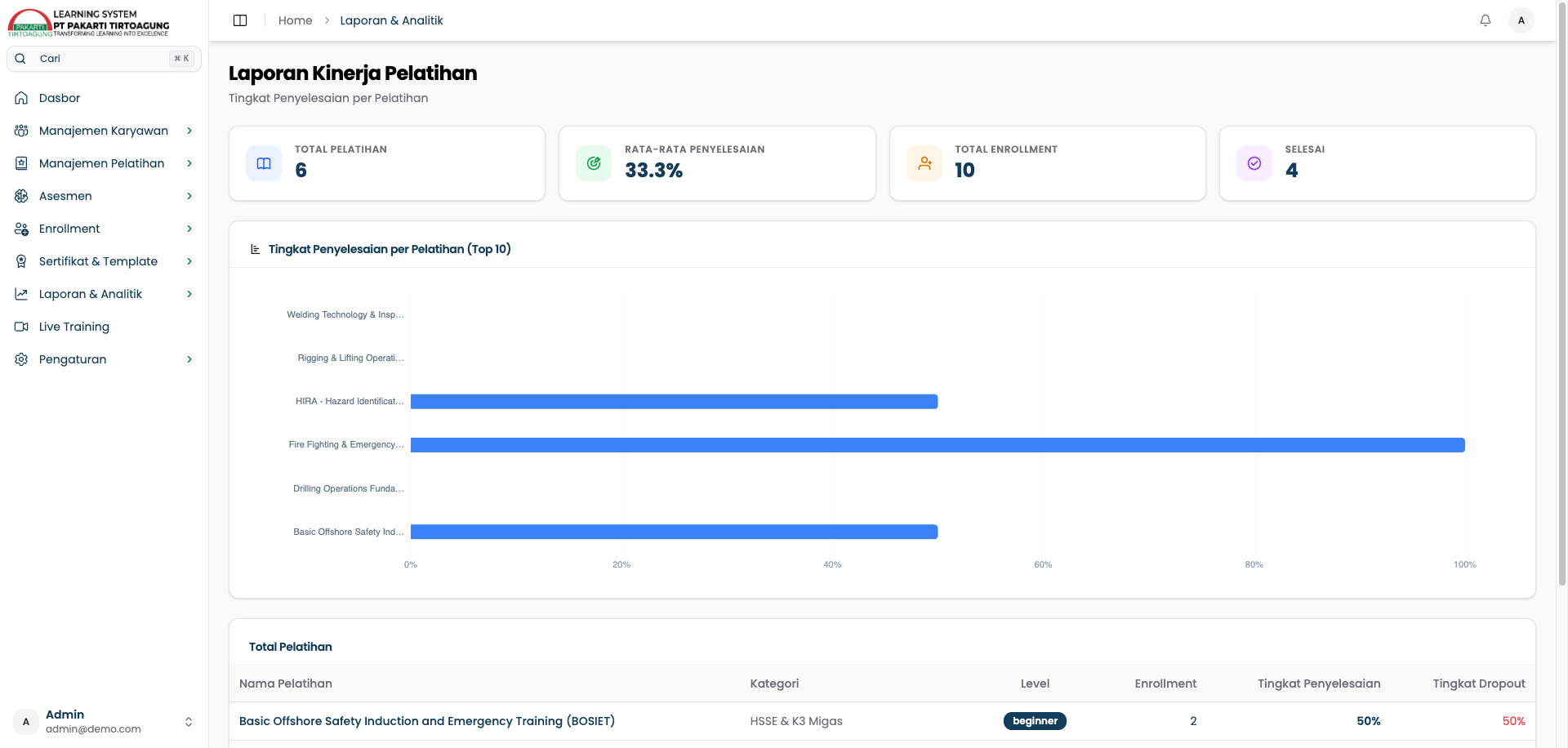Click the Pengaturan gear icon
The width and height of the screenshot is (1568, 748).
click(x=21, y=359)
